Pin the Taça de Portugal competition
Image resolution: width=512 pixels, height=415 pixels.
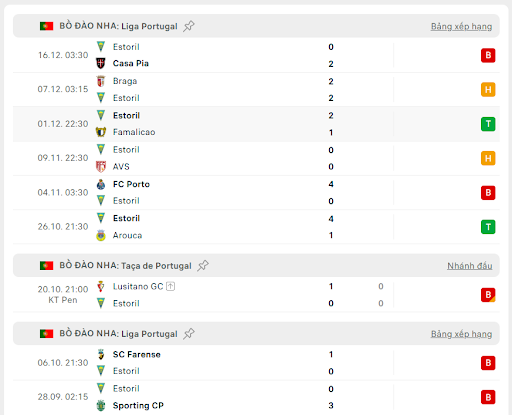(x=203, y=266)
